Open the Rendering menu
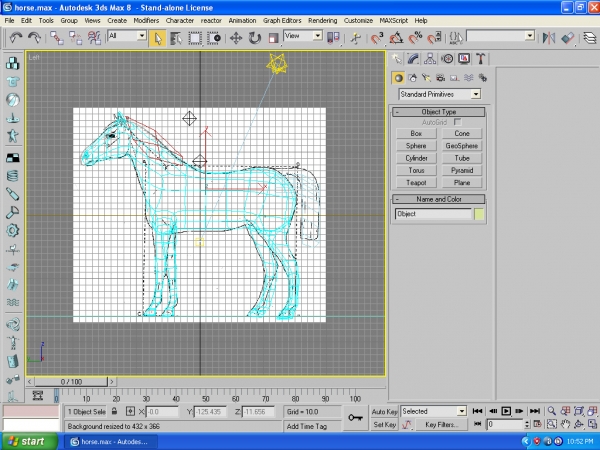 (x=323, y=21)
